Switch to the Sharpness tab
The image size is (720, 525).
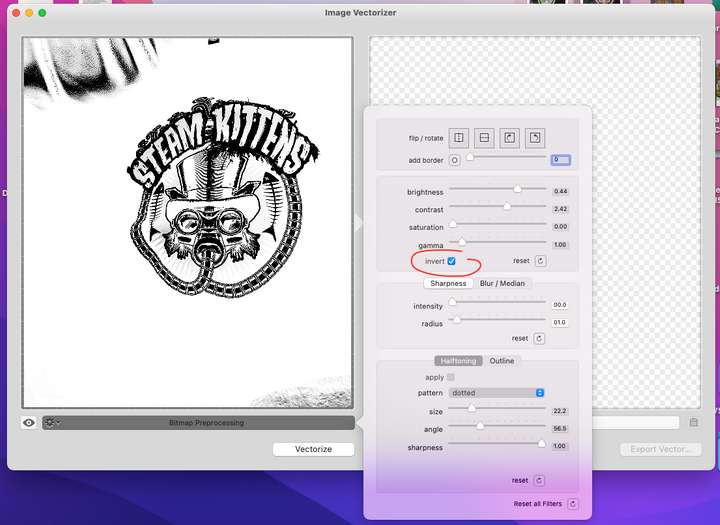pyautogui.click(x=448, y=283)
